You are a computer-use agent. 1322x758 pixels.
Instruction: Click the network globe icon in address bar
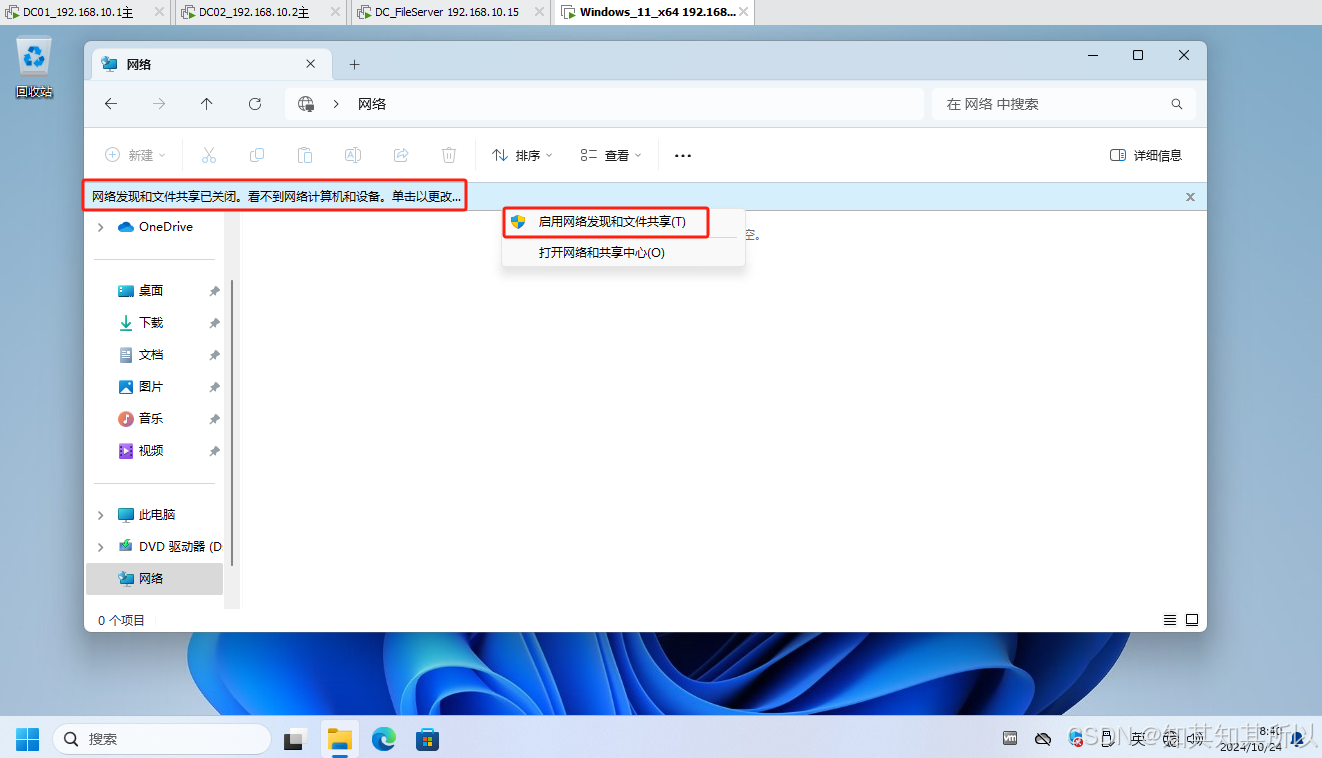coord(307,104)
